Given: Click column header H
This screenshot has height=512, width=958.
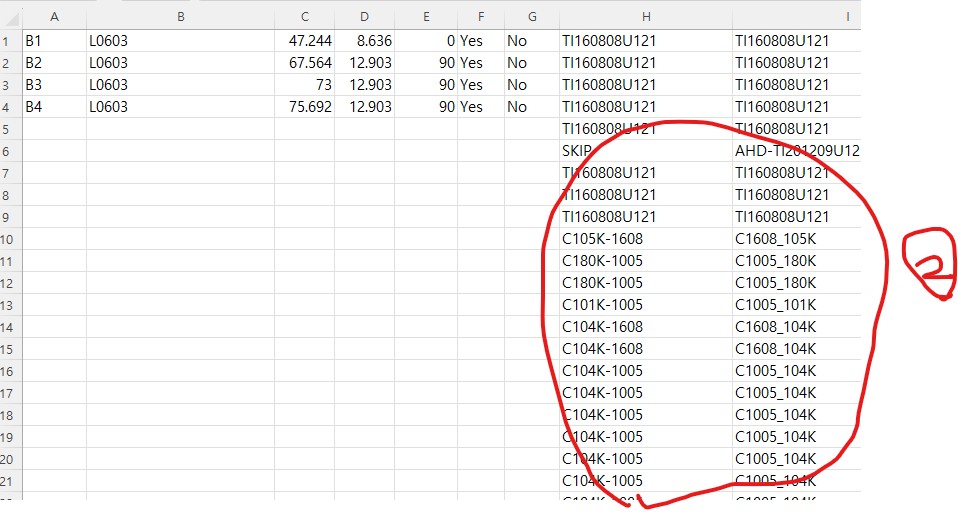Looking at the screenshot, I should point(646,17).
